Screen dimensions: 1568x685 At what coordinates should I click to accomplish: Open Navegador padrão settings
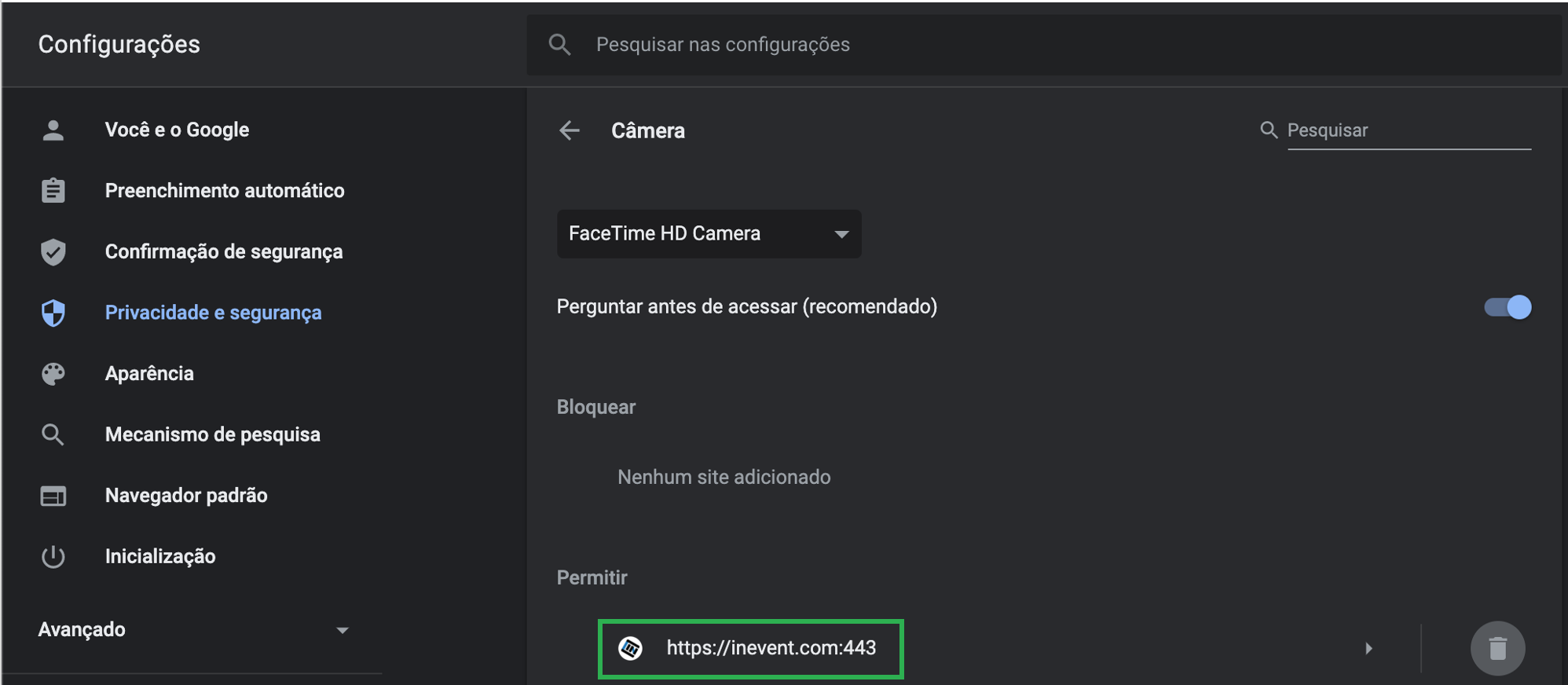click(x=186, y=496)
